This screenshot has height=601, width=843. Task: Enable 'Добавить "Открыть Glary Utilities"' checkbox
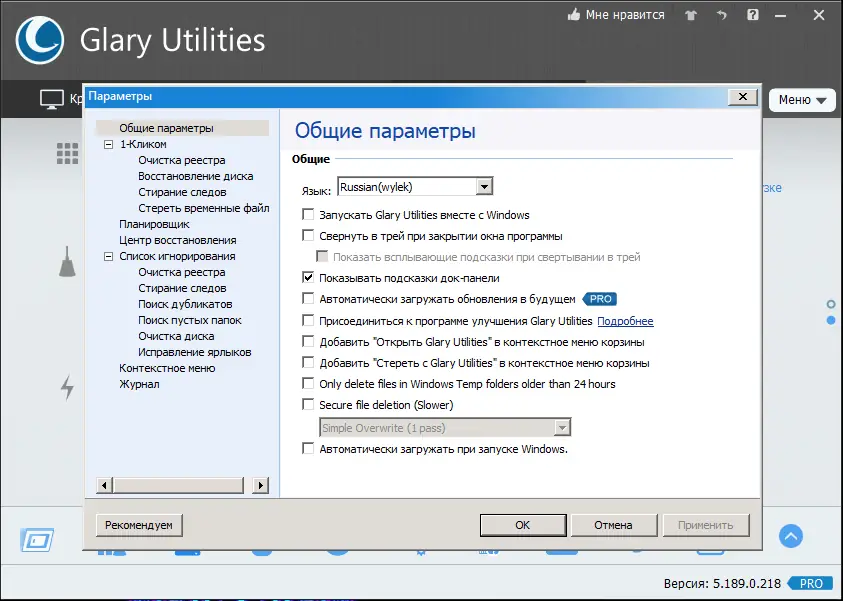tap(308, 341)
